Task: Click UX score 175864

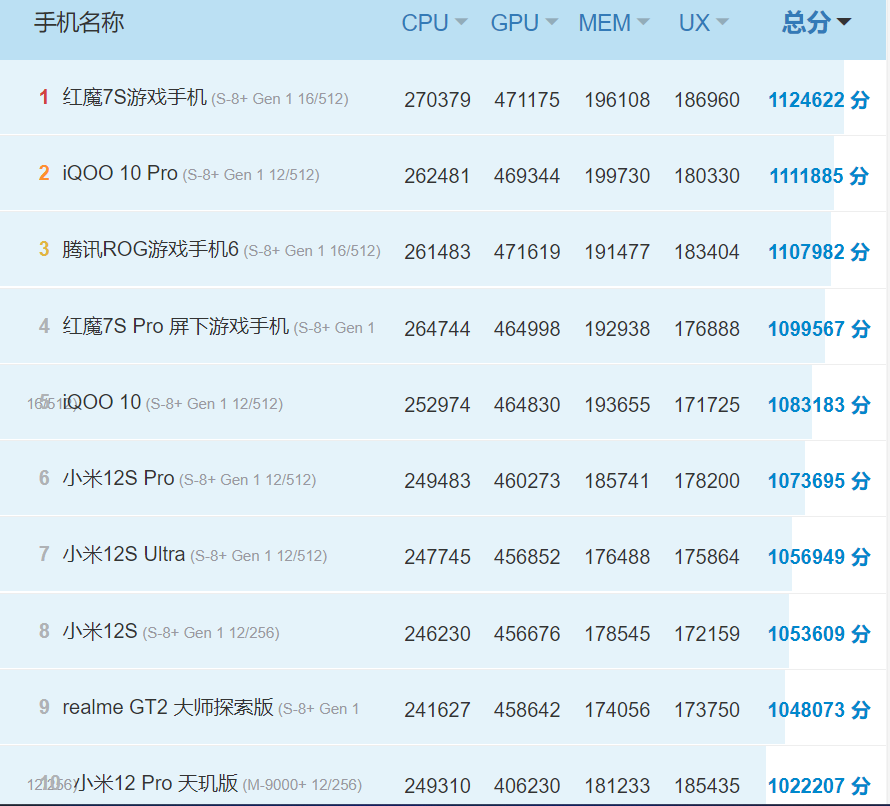Action: [707, 557]
